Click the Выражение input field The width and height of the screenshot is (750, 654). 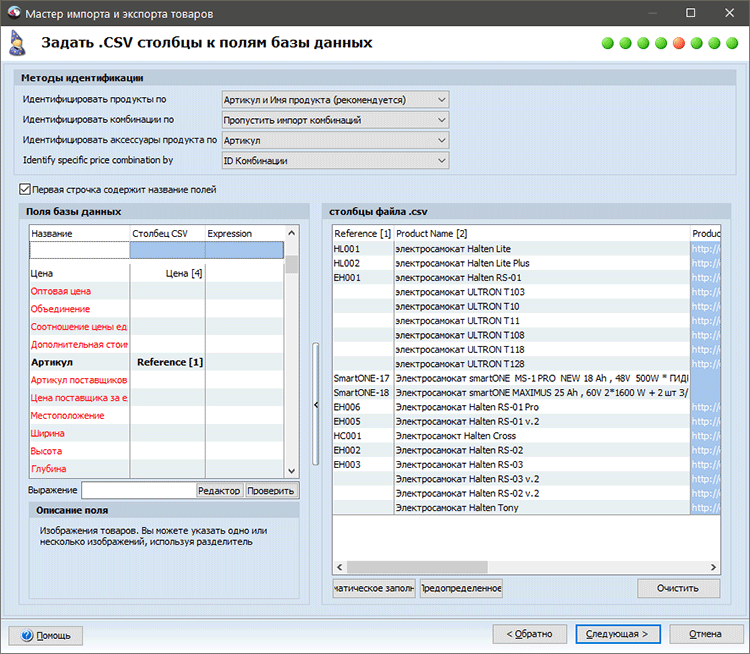click(x=138, y=490)
